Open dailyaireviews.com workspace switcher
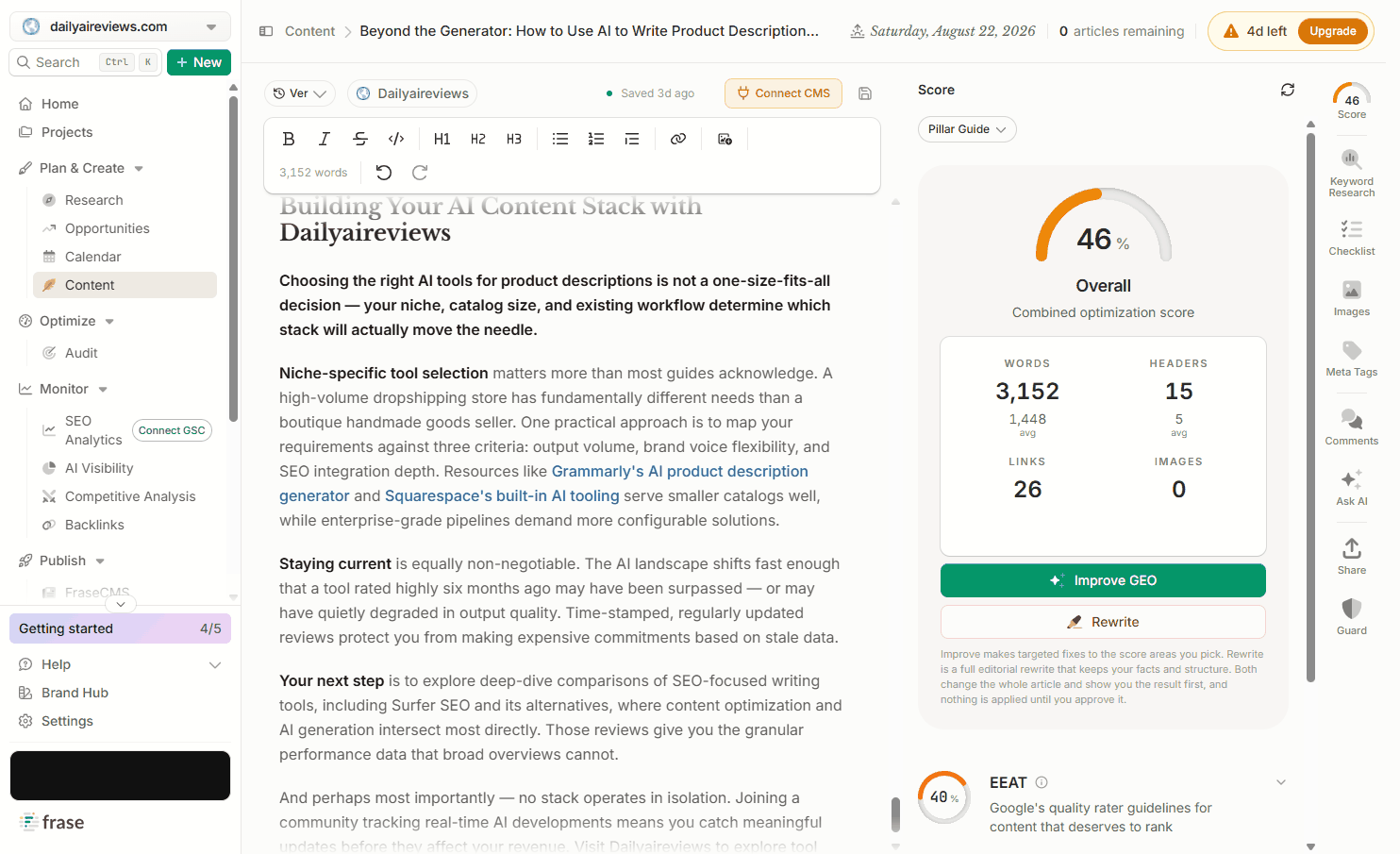The image size is (1400, 854). (x=120, y=26)
